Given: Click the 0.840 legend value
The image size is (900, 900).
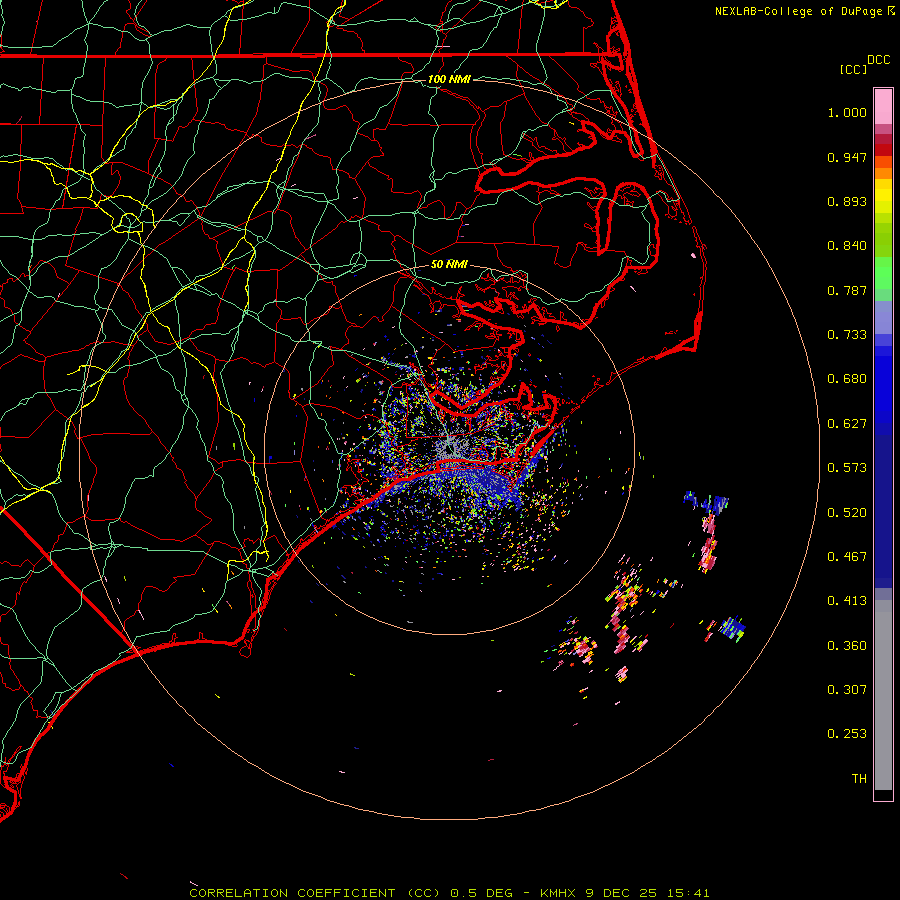Looking at the screenshot, I should (847, 246).
